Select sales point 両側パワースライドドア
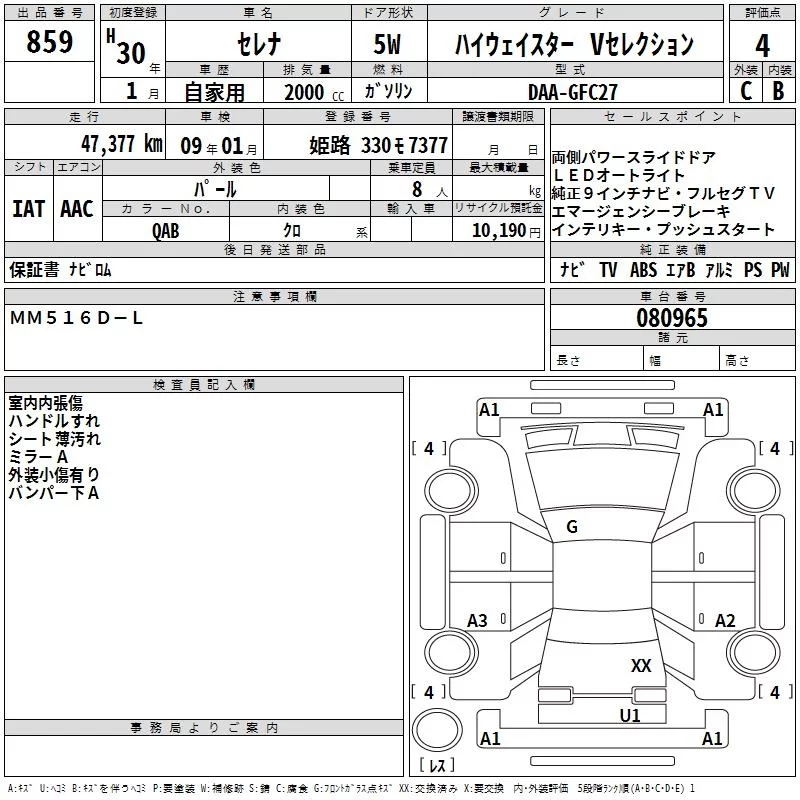 pos(633,157)
